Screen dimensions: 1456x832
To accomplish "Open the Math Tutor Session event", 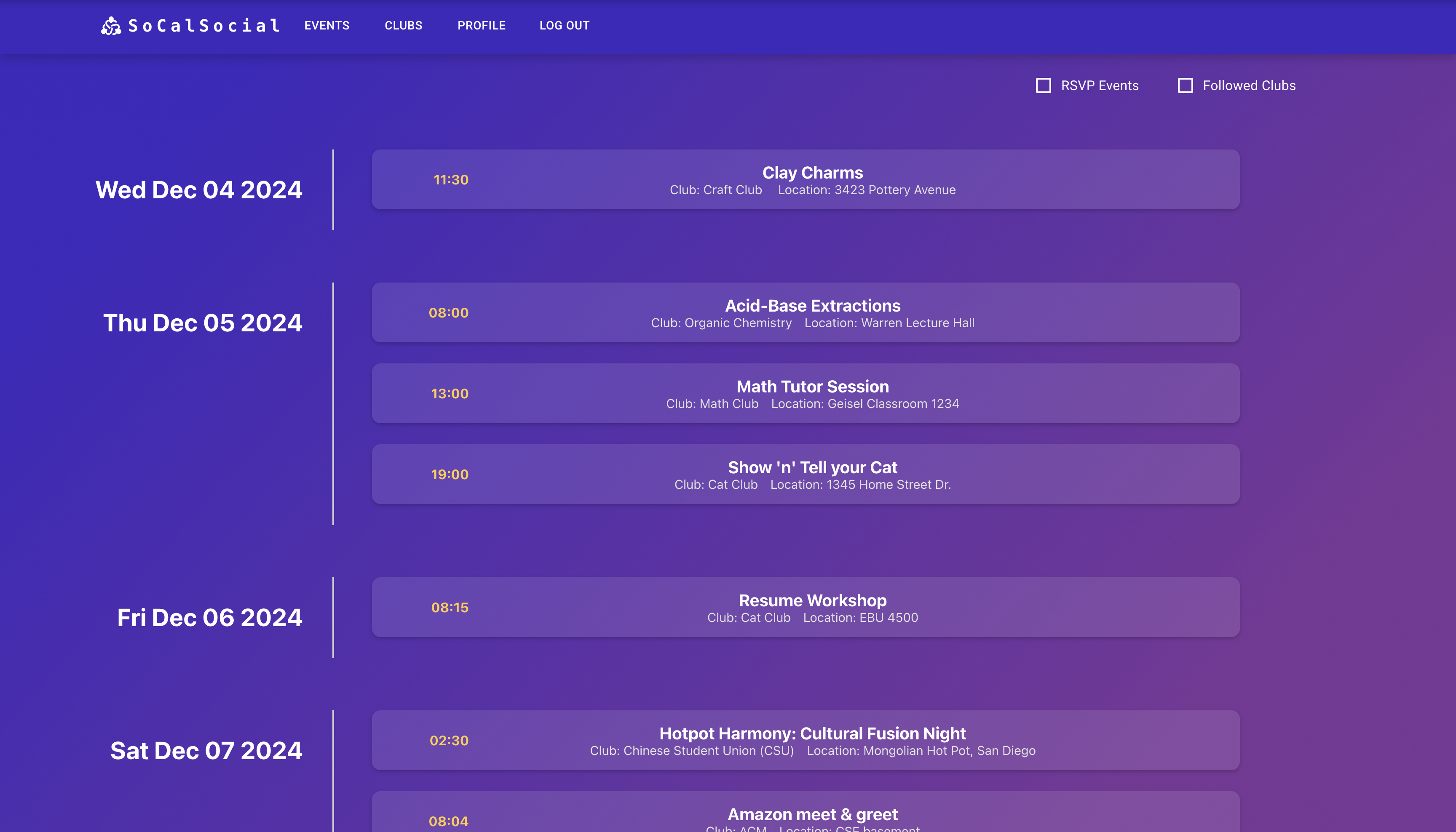I will point(806,393).
